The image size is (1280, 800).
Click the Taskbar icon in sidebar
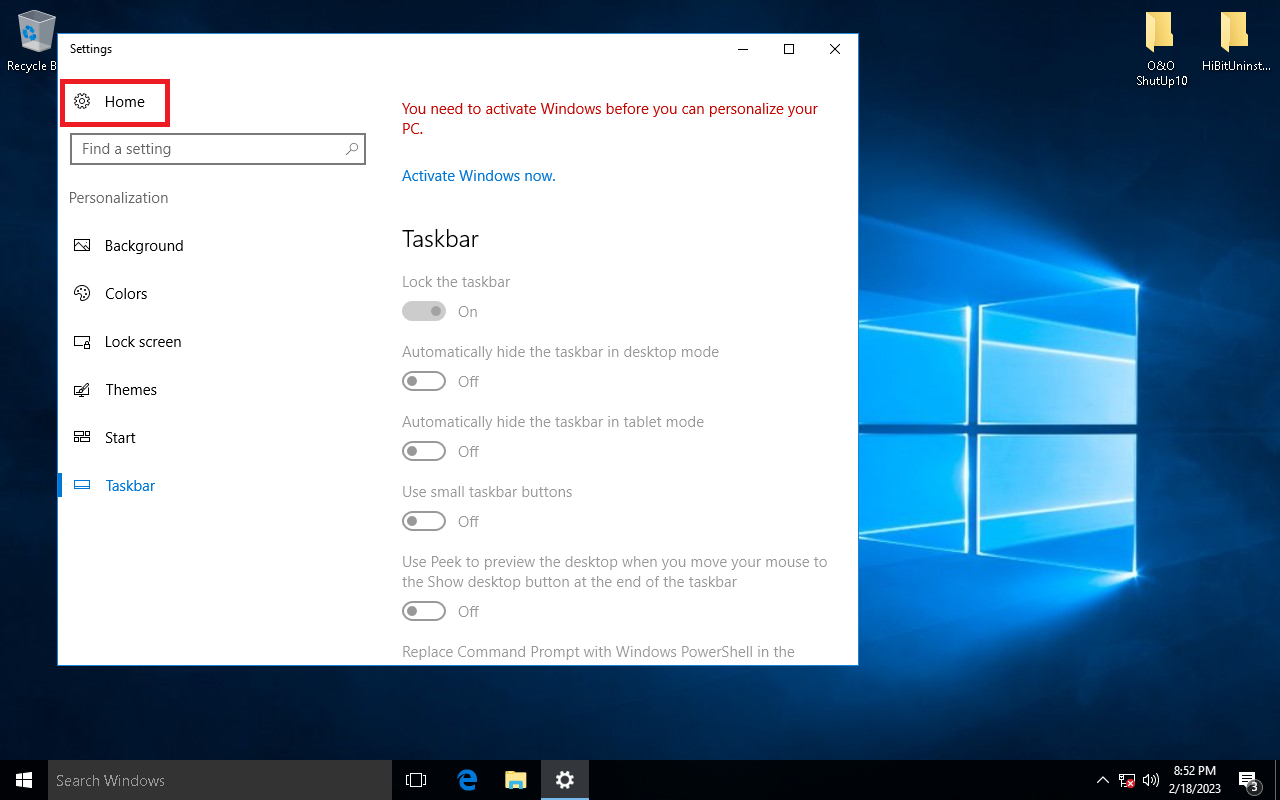pyautogui.click(x=83, y=486)
